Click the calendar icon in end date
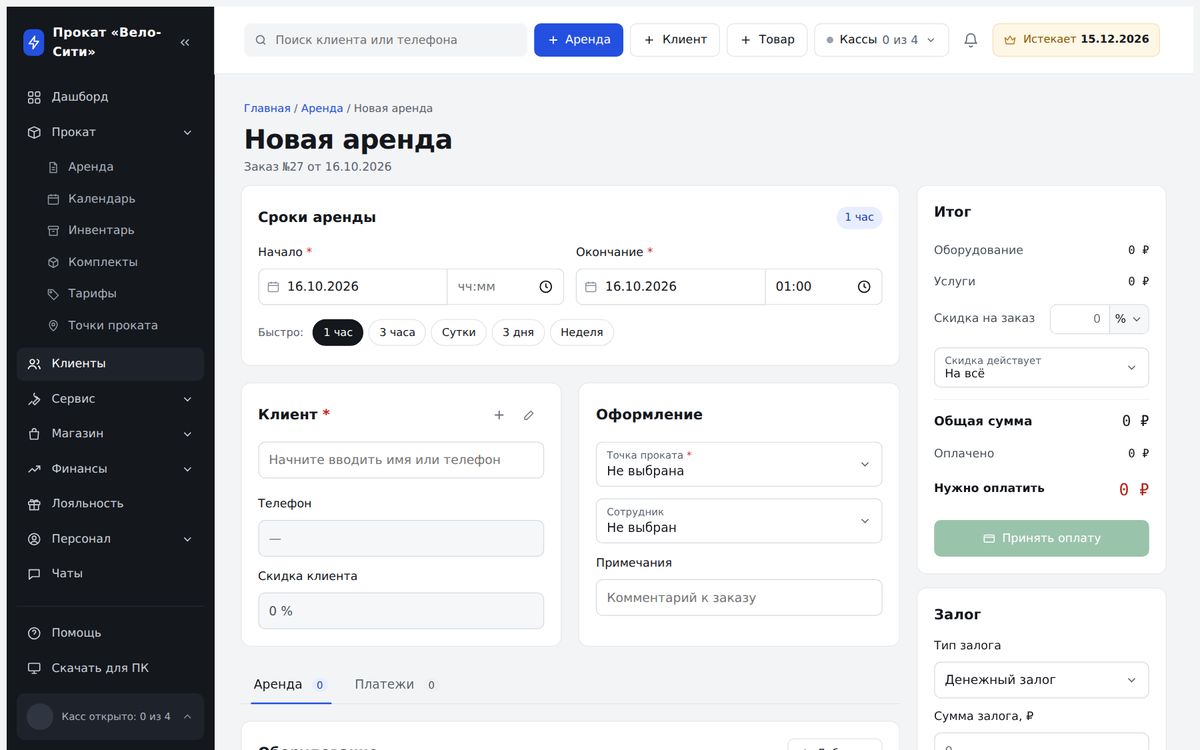 pos(591,287)
